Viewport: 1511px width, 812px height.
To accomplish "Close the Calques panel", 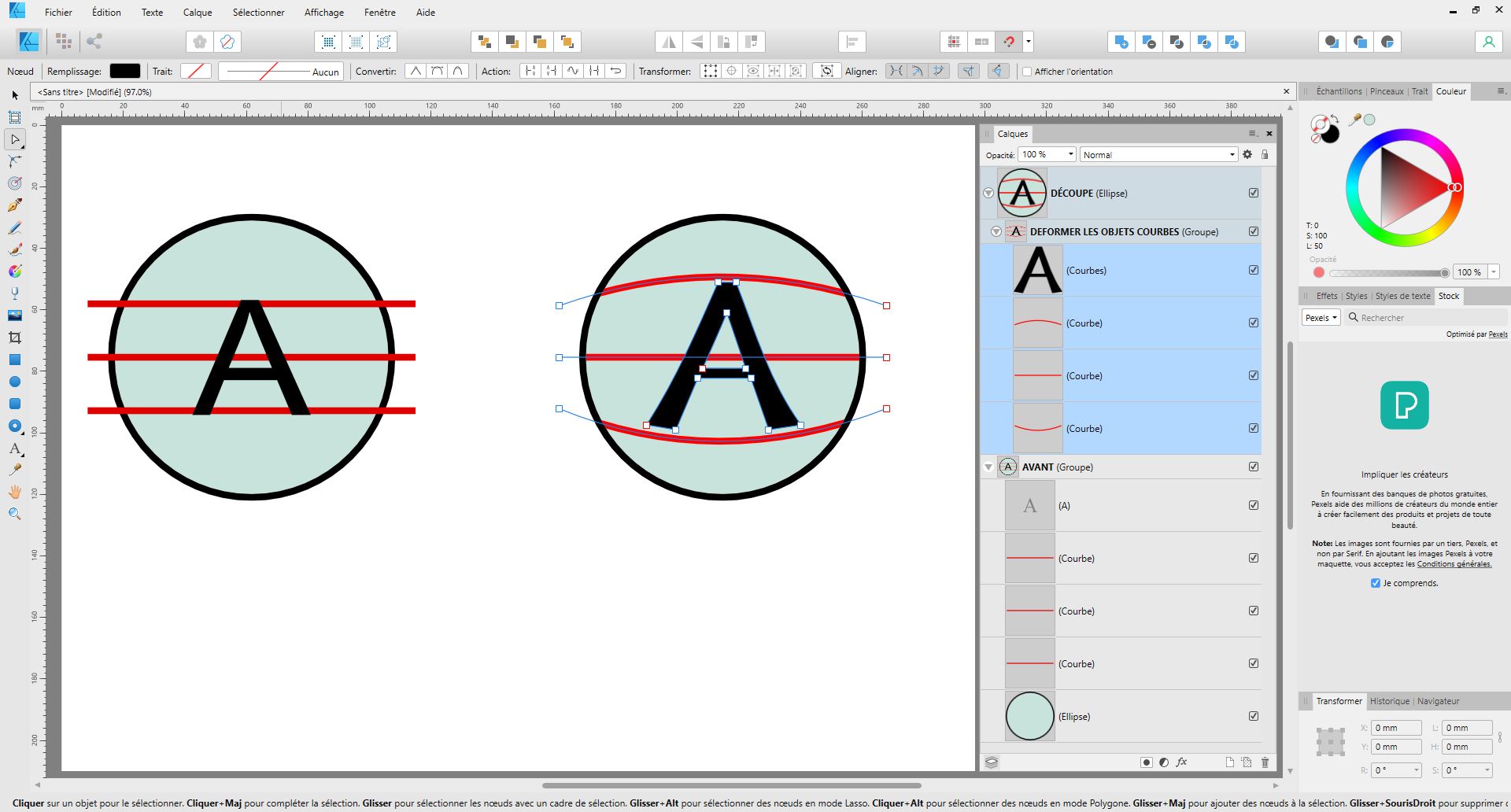I will click(1269, 134).
